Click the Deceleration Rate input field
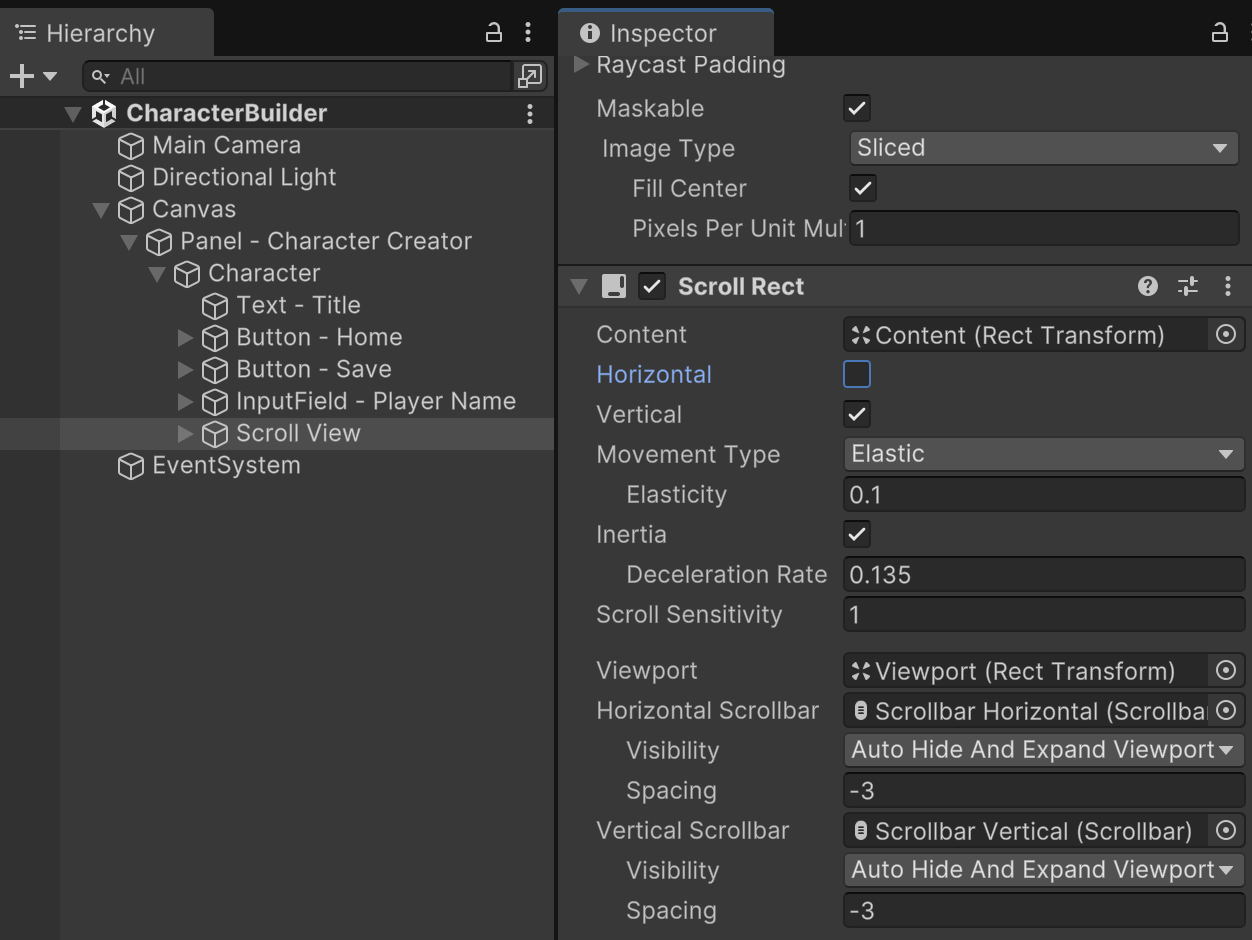The width and height of the screenshot is (1252, 940). click(x=1043, y=575)
